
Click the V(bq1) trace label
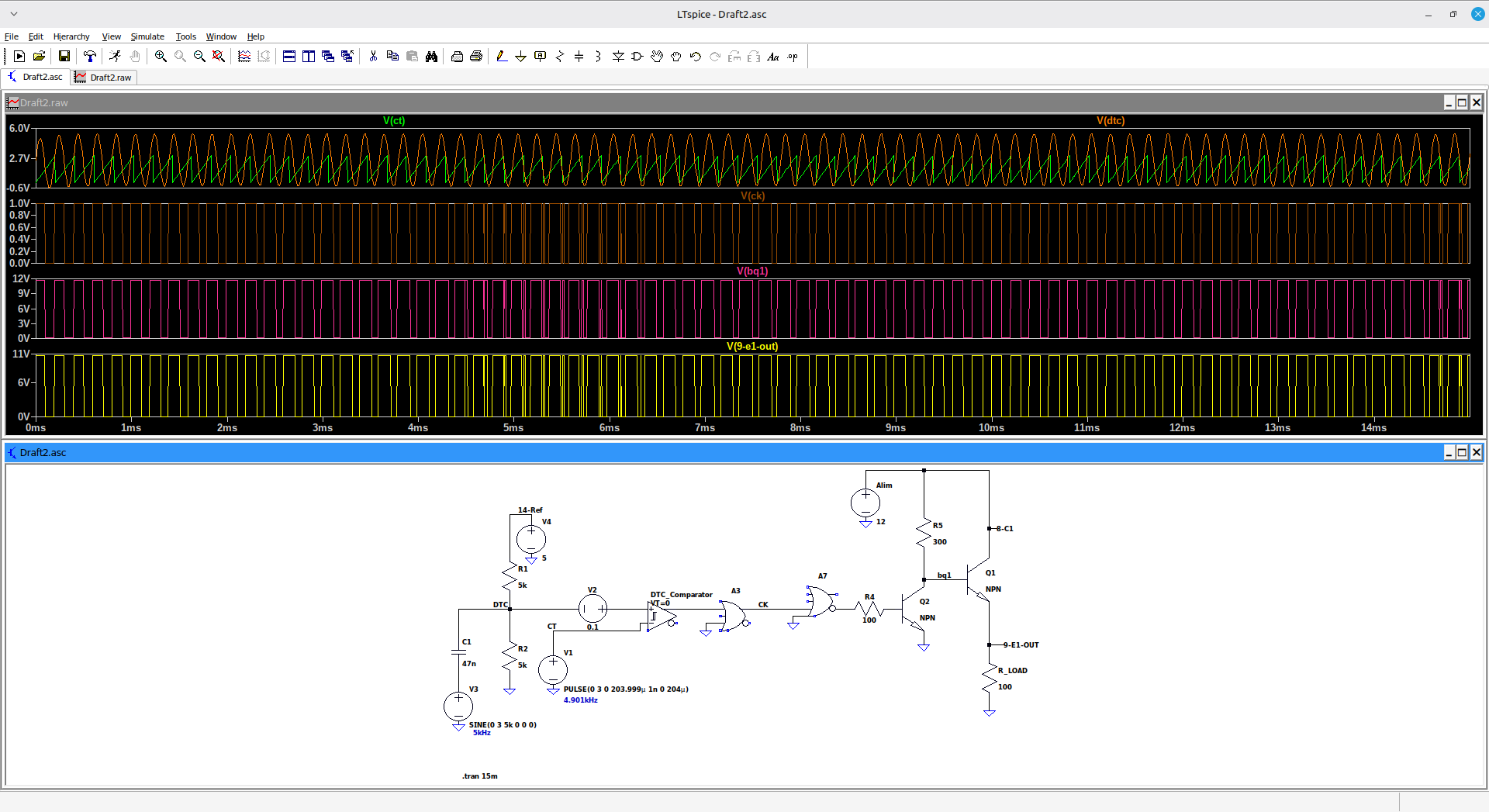pyautogui.click(x=752, y=271)
